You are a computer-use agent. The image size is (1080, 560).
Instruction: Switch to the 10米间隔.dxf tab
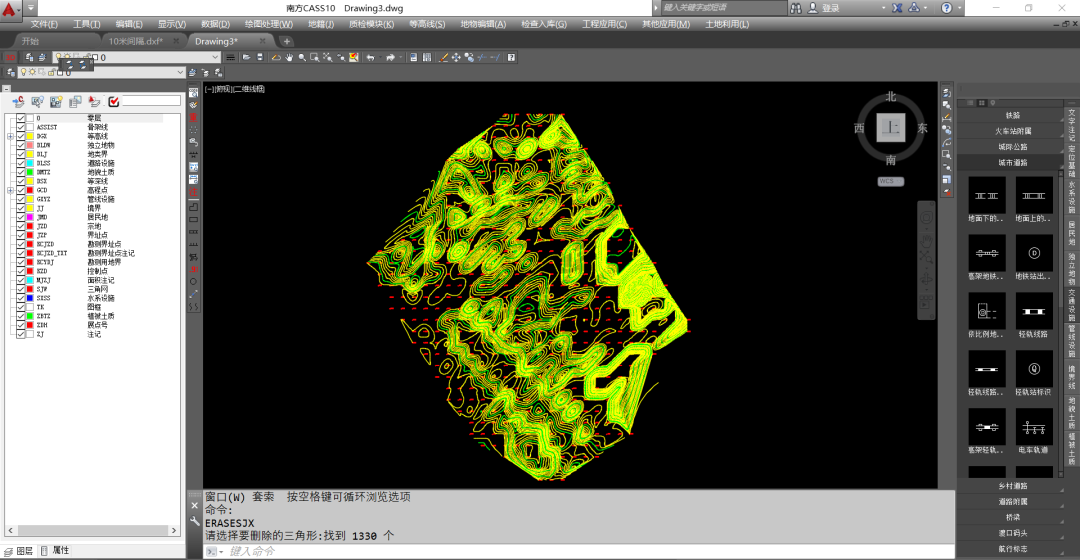pyautogui.click(x=136, y=41)
